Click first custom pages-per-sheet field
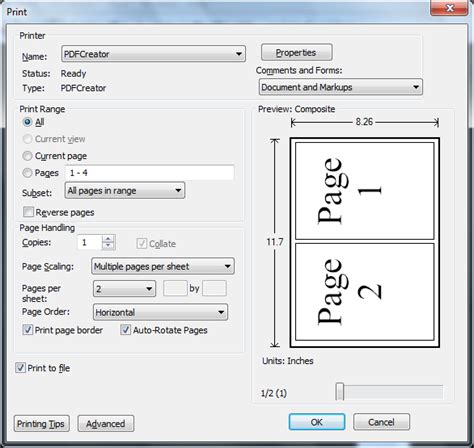Viewport: 474px width, 448px height. pyautogui.click(x=175, y=288)
